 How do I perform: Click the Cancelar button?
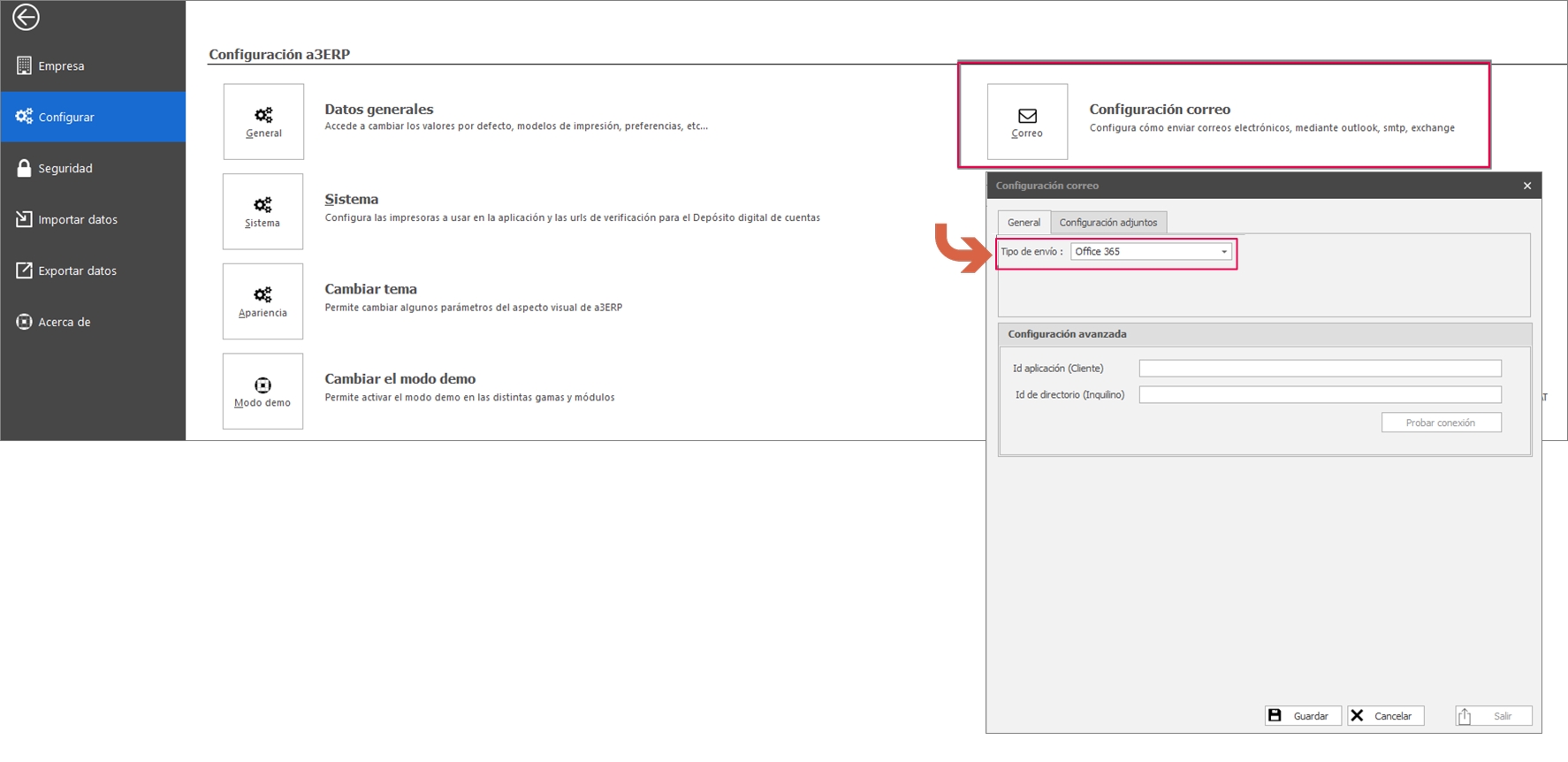click(x=1386, y=716)
